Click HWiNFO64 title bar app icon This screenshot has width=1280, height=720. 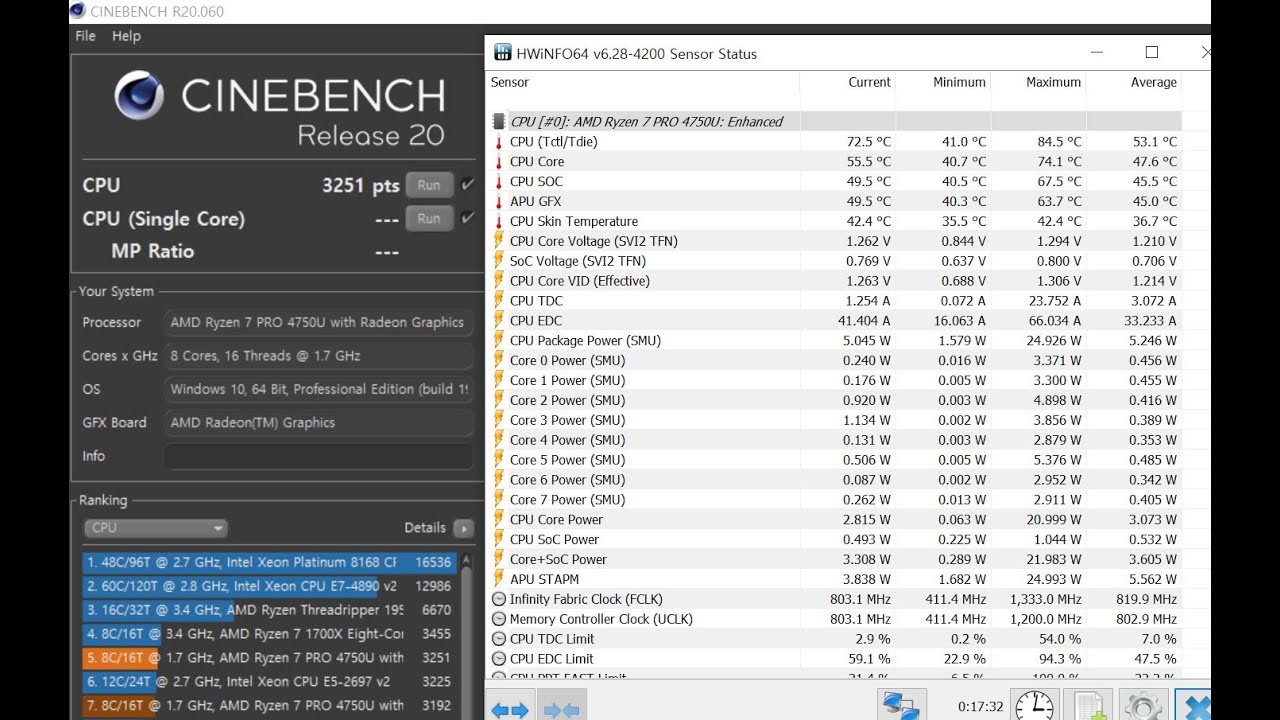point(501,53)
